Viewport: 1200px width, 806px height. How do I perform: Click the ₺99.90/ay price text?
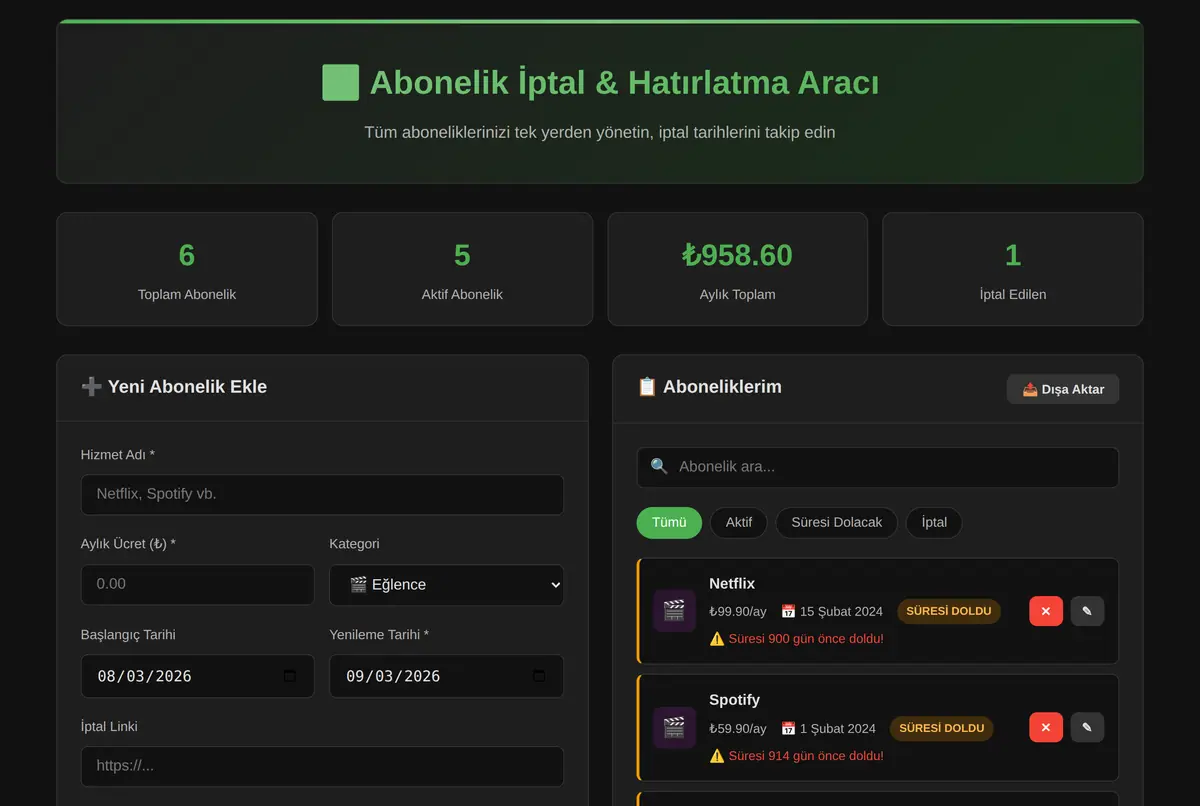tap(738, 612)
